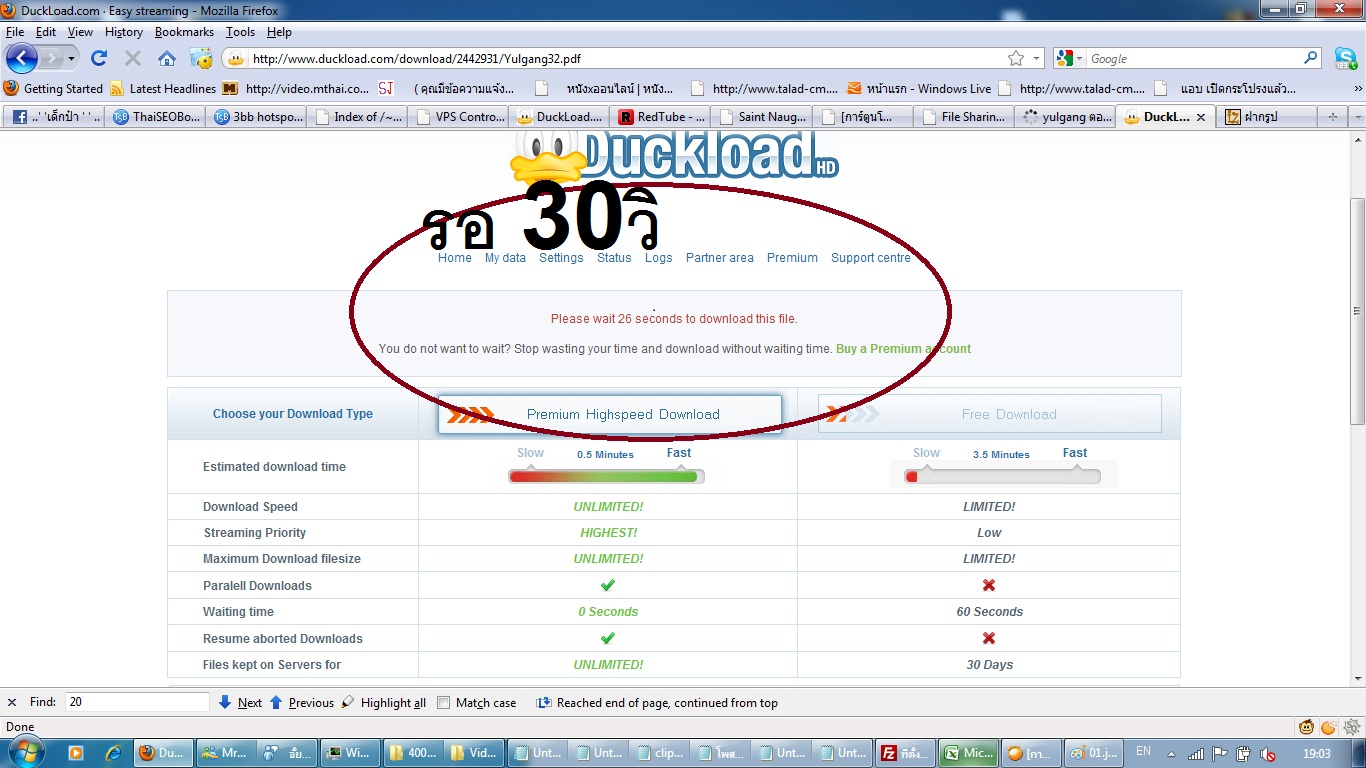Open the Edit menu
Screen dimensions: 1366x768
(46, 32)
